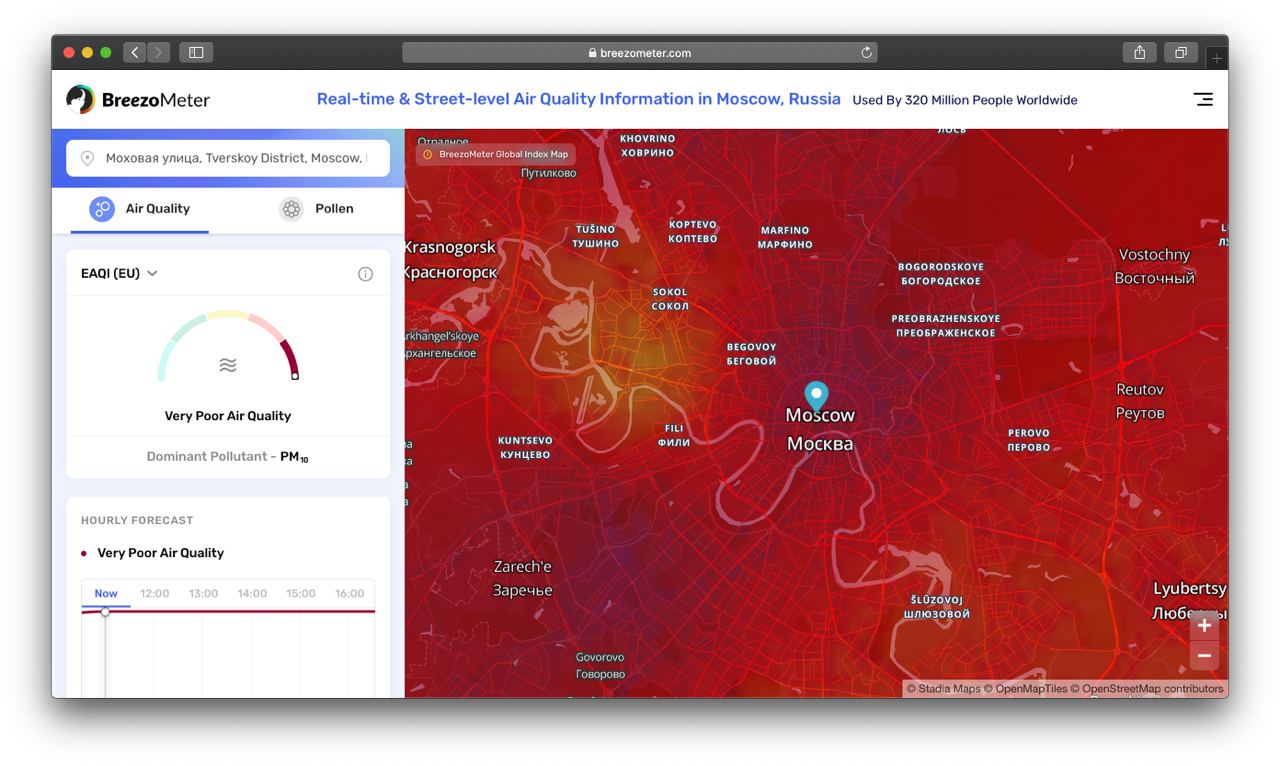Click the Moscow city label on map
The height and width of the screenshot is (766, 1280).
pos(820,429)
